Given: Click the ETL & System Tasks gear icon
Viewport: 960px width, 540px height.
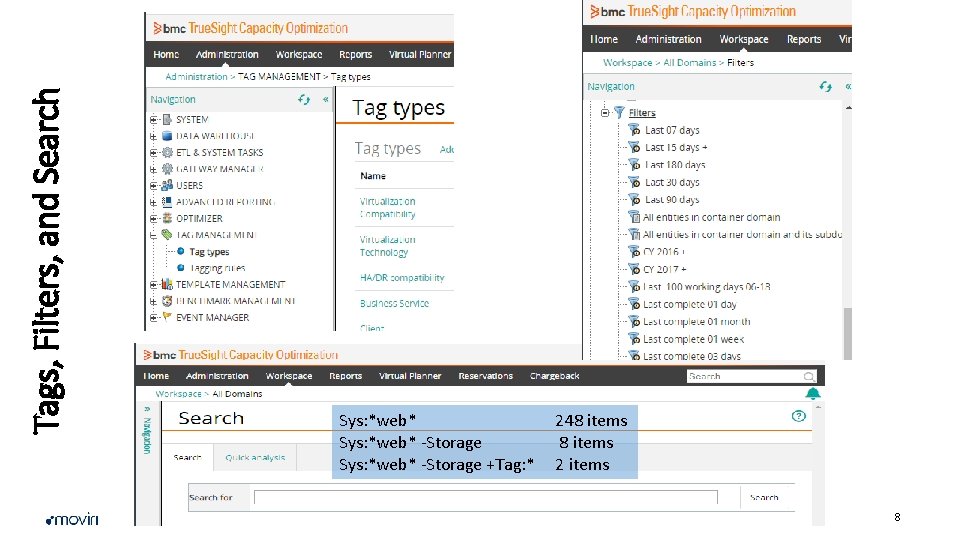Looking at the screenshot, I should (x=167, y=152).
